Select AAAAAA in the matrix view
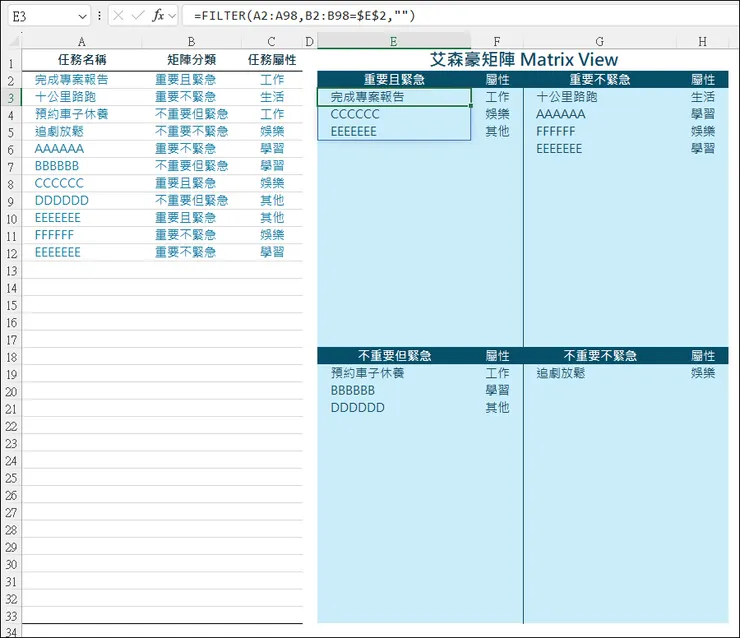The height and width of the screenshot is (638, 740). pos(599,114)
